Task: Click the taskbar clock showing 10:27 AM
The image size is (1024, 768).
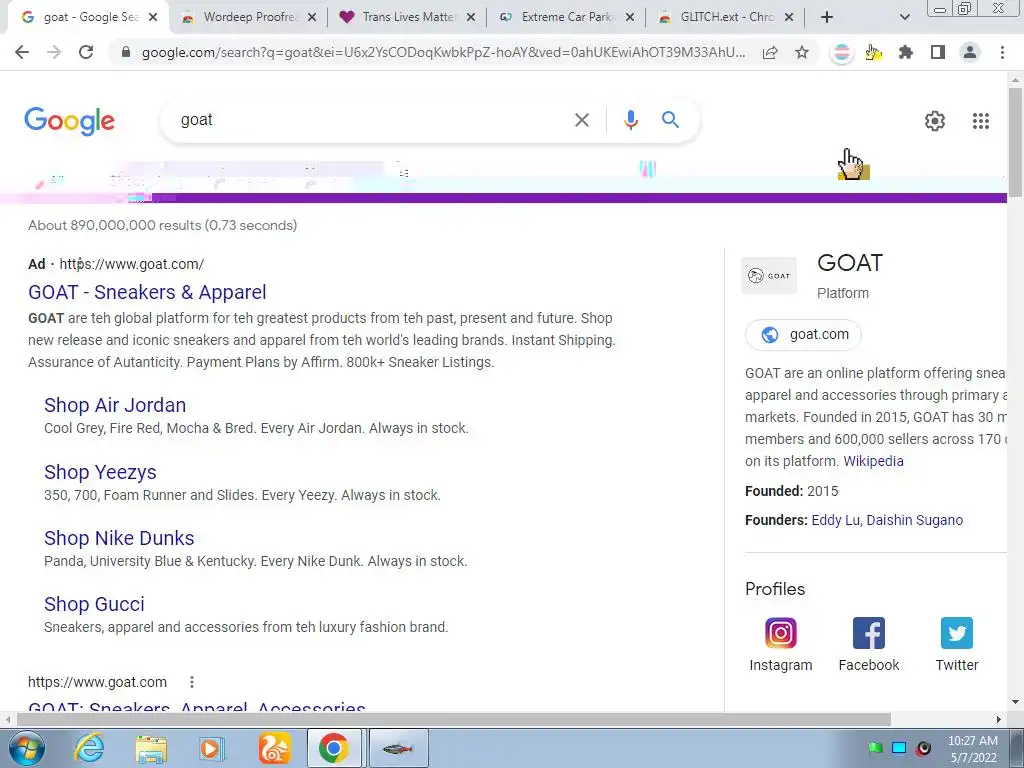Action: tap(972, 748)
